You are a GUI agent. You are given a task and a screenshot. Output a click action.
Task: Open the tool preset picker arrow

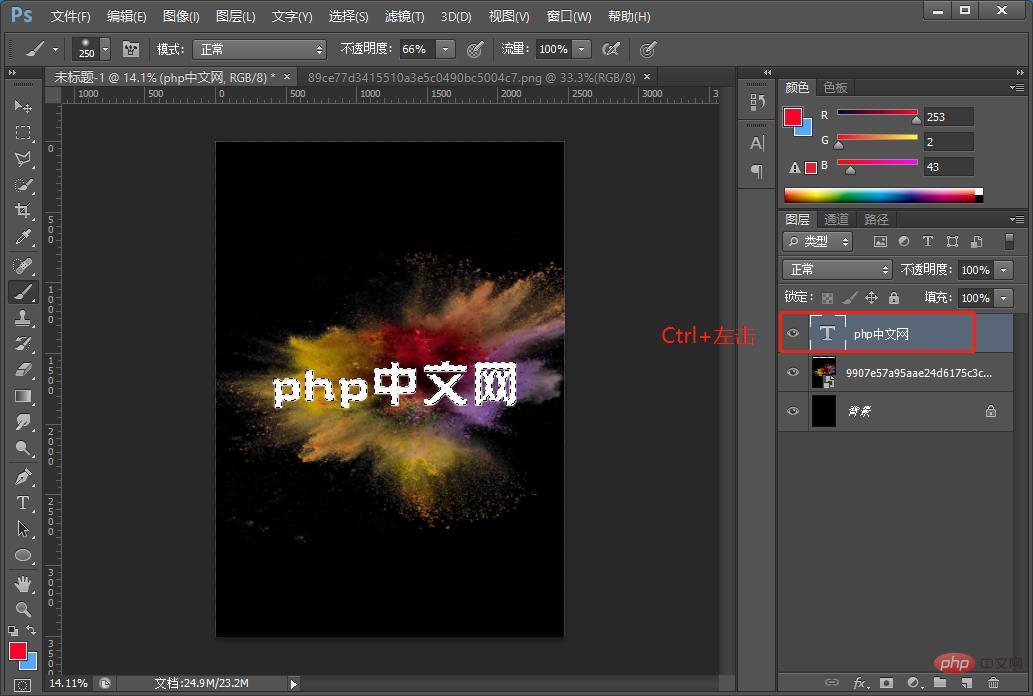[x=55, y=49]
